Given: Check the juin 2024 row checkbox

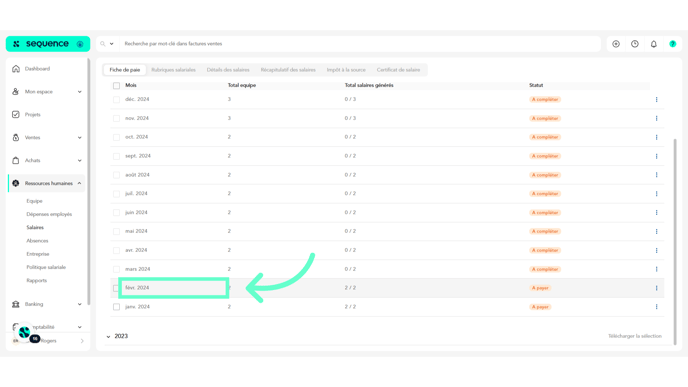Looking at the screenshot, I should (x=116, y=213).
